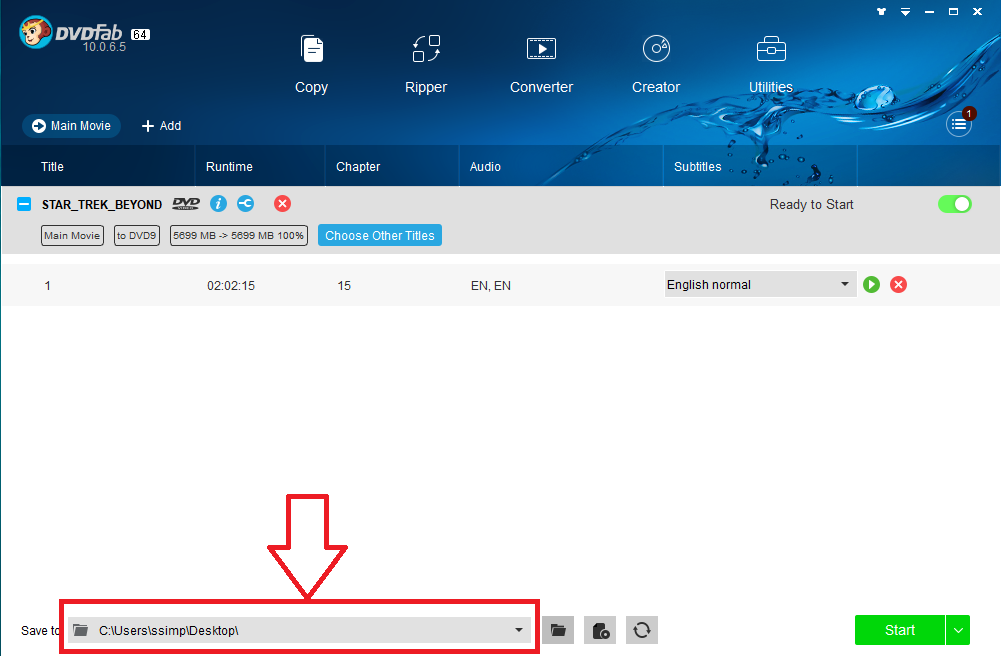Open the task queue list icon
Screen dimensions: 1001x656
959,124
